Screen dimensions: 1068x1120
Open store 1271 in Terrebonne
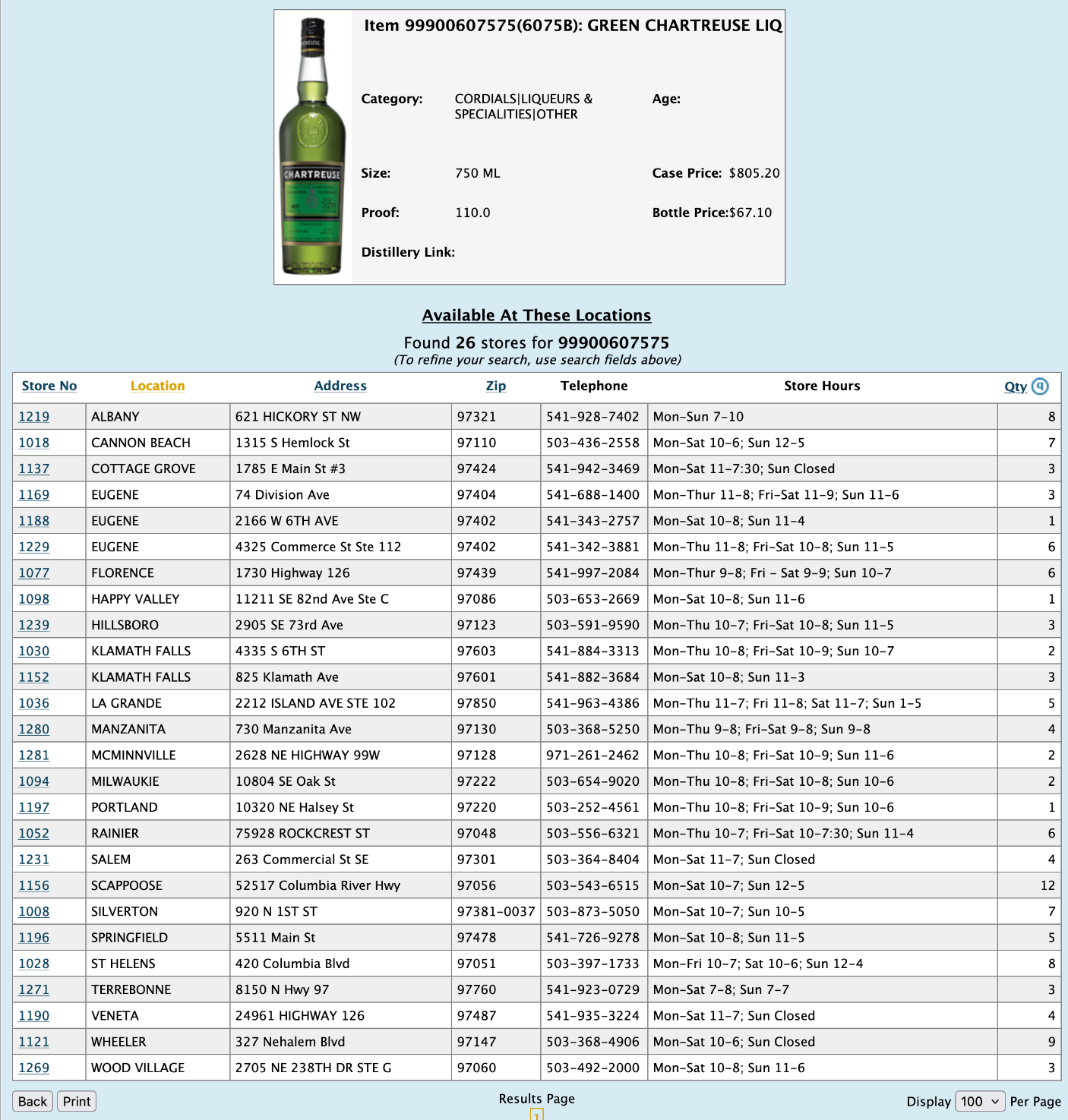[x=34, y=989]
